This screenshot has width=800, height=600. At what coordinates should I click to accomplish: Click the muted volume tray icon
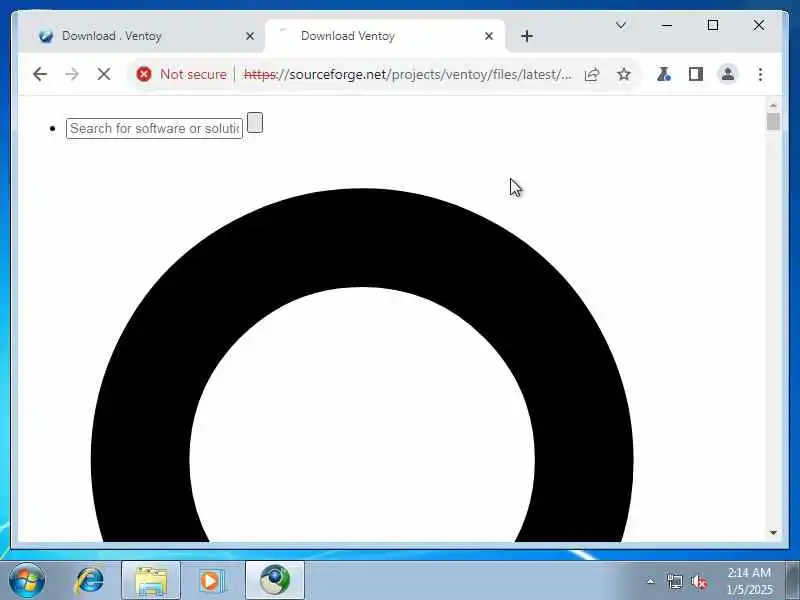click(x=699, y=582)
